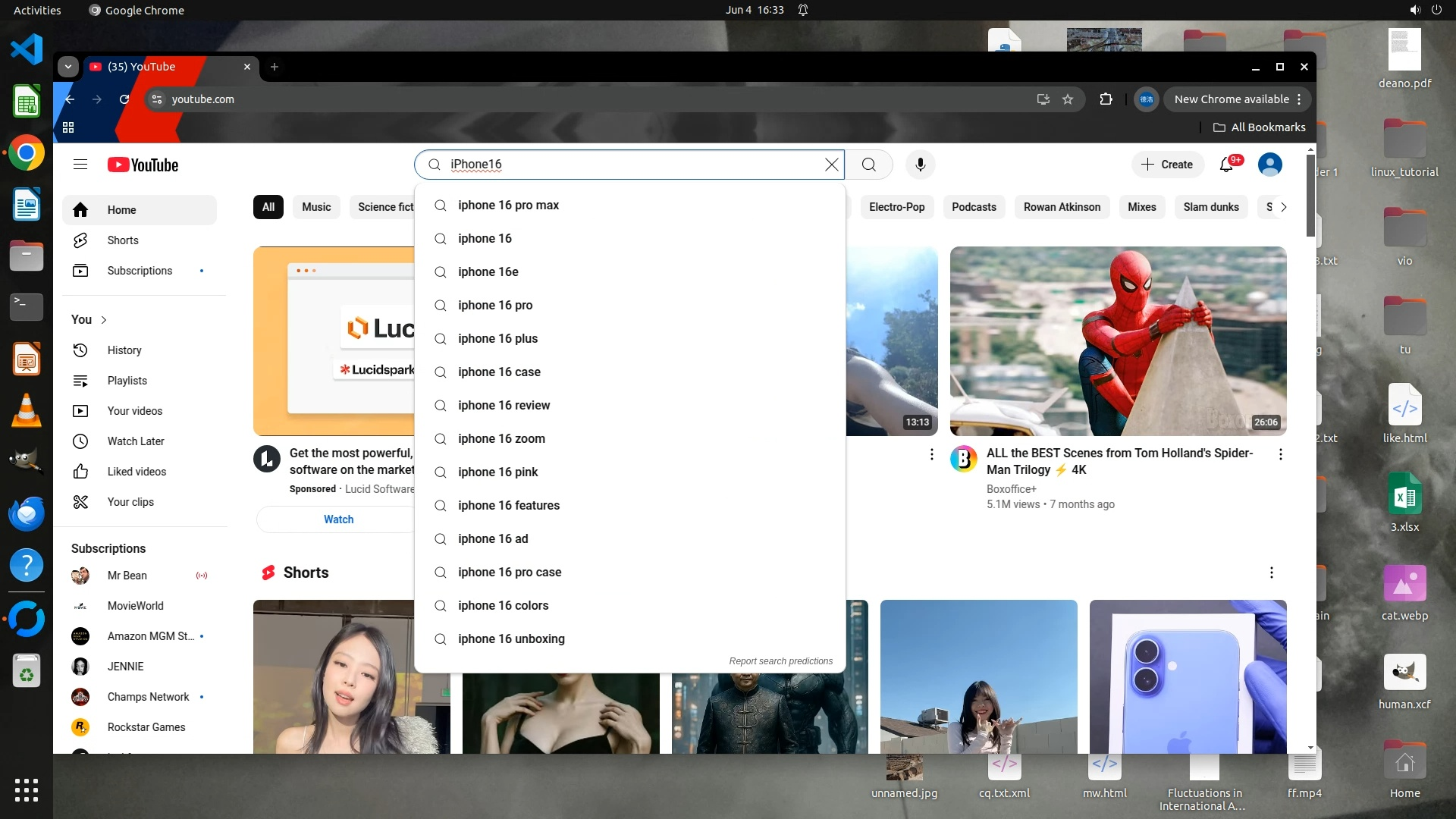Open the Chrome extensions puzzle icon
The width and height of the screenshot is (1456, 819).
(x=1106, y=99)
